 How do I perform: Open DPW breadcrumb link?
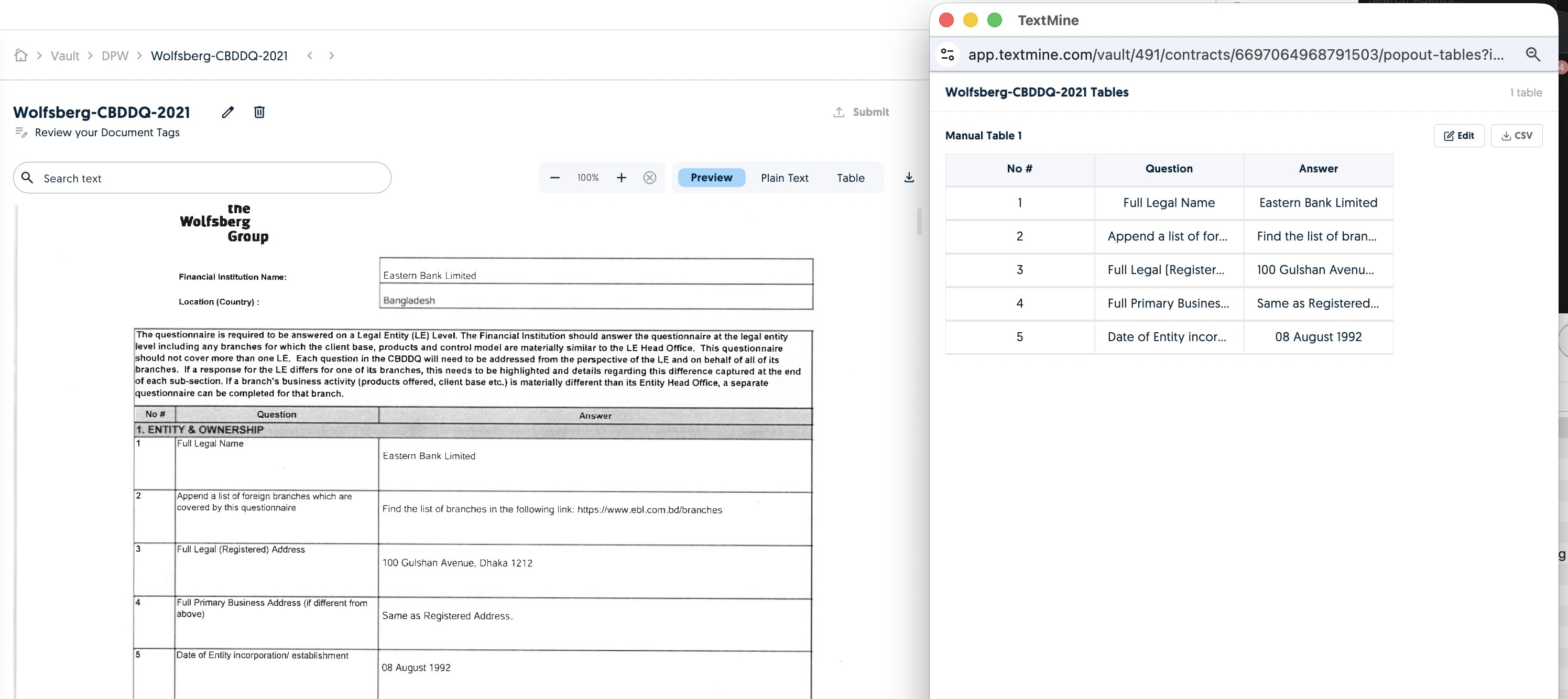click(x=115, y=56)
